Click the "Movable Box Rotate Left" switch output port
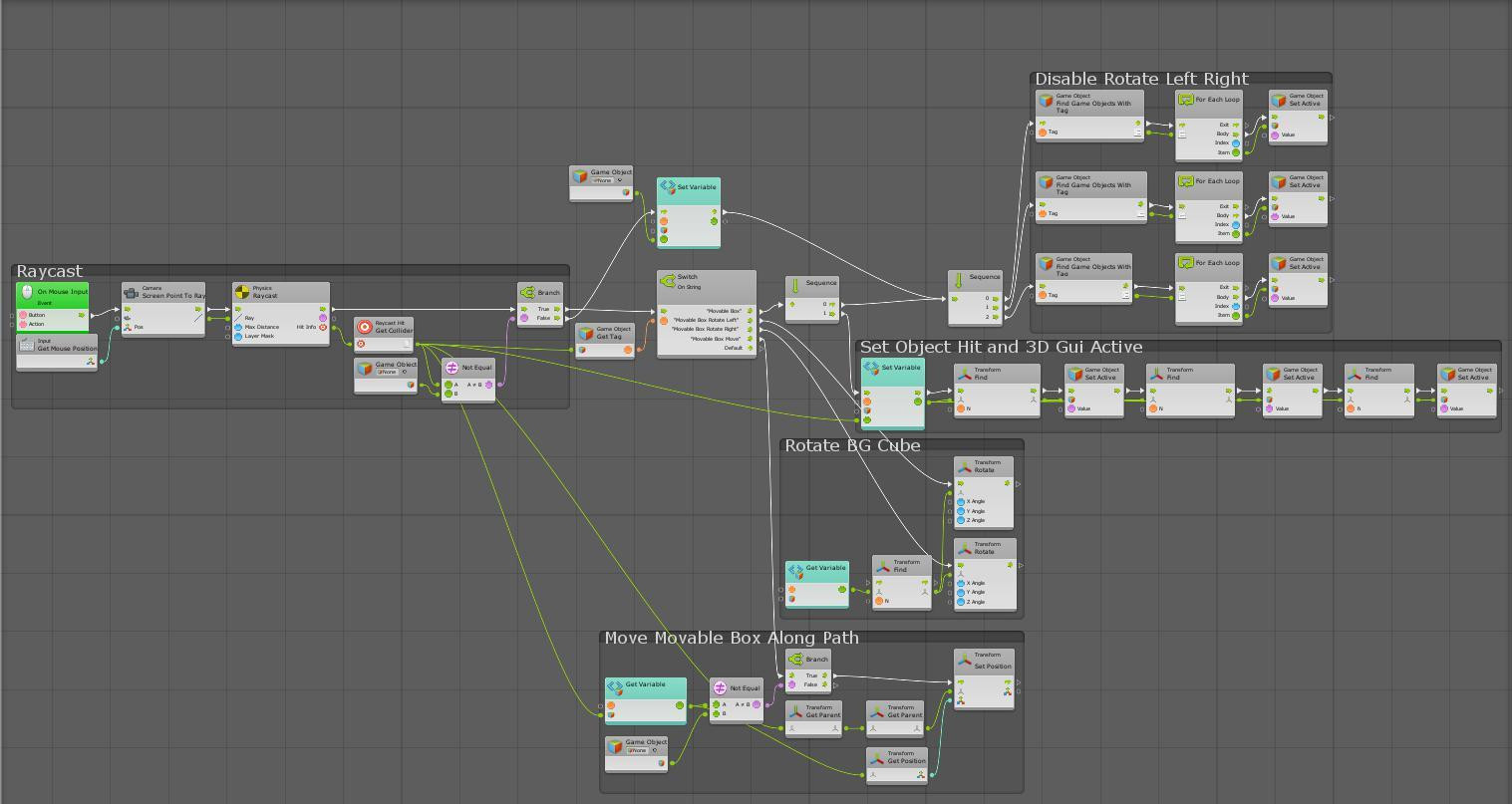 coord(749,320)
